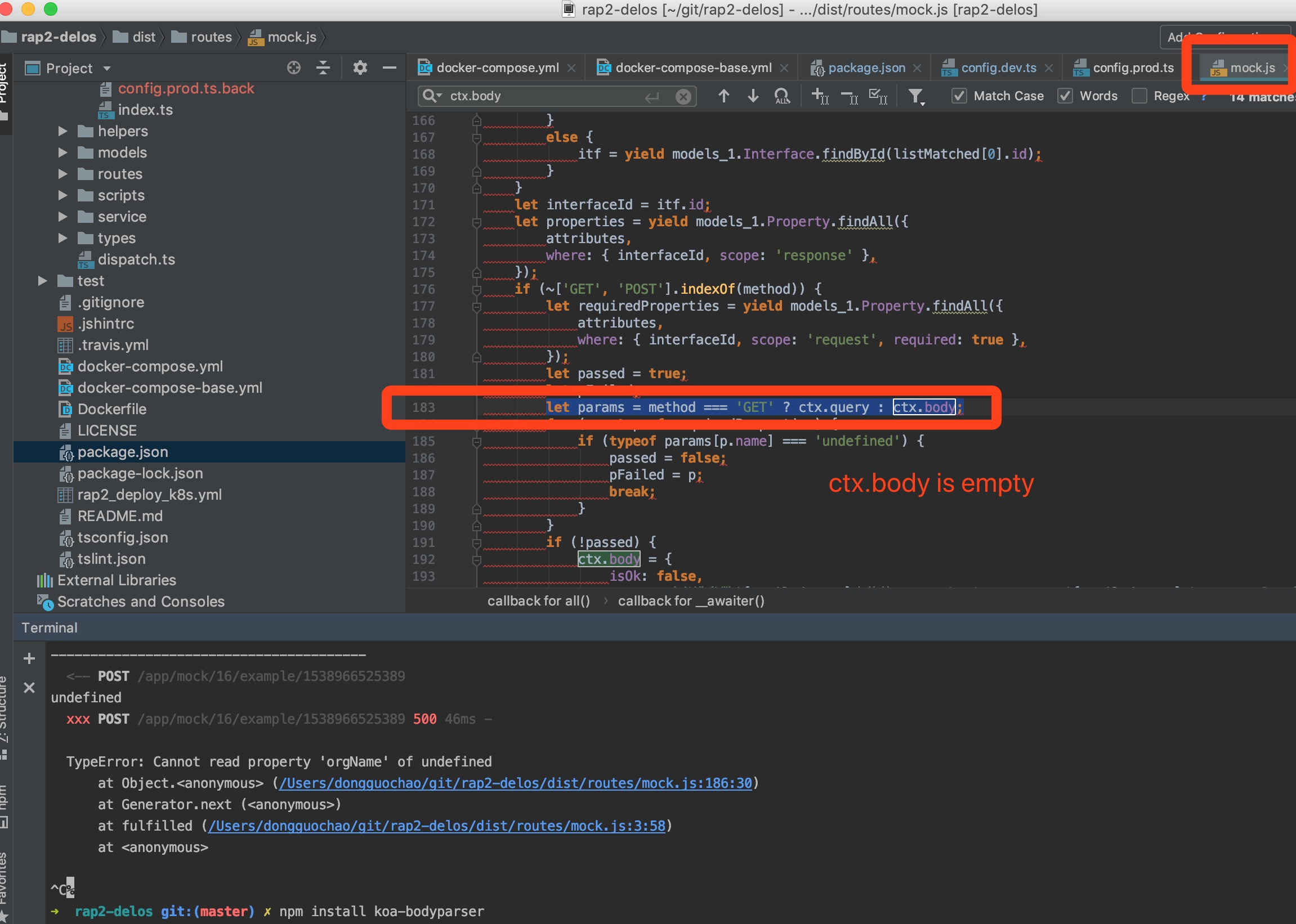This screenshot has height=924, width=1296.
Task: Click dist in the breadcrumb bar
Action: click(x=135, y=38)
